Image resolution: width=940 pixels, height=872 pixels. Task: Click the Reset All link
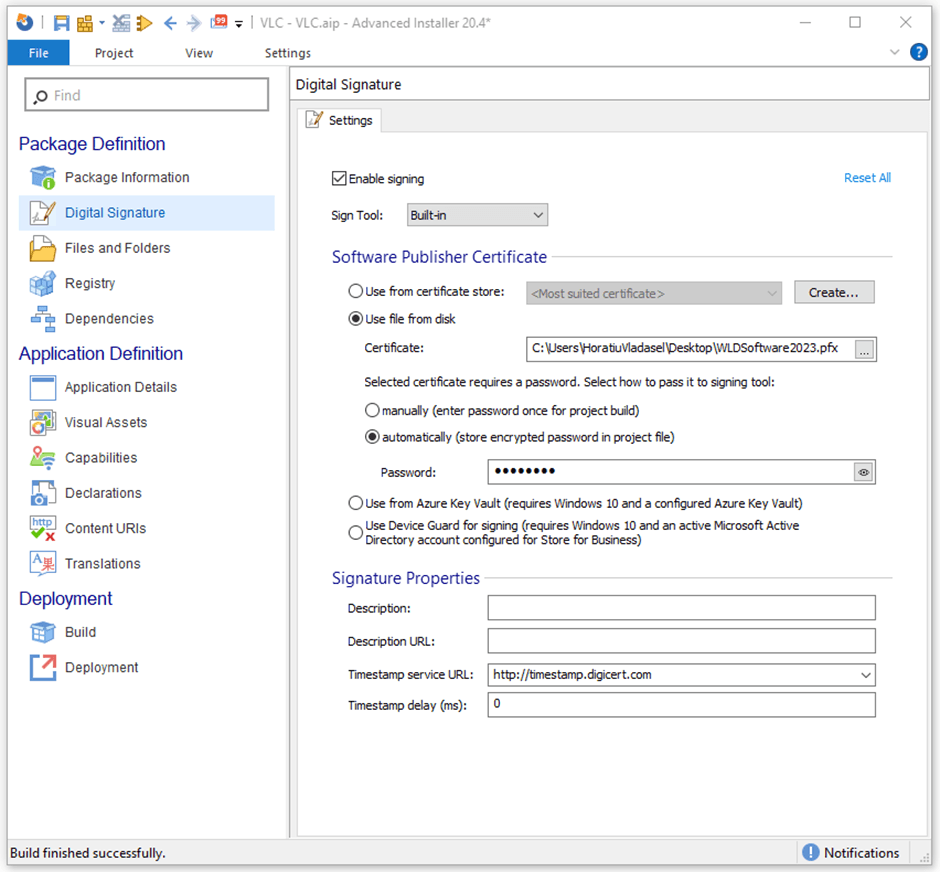[867, 178]
